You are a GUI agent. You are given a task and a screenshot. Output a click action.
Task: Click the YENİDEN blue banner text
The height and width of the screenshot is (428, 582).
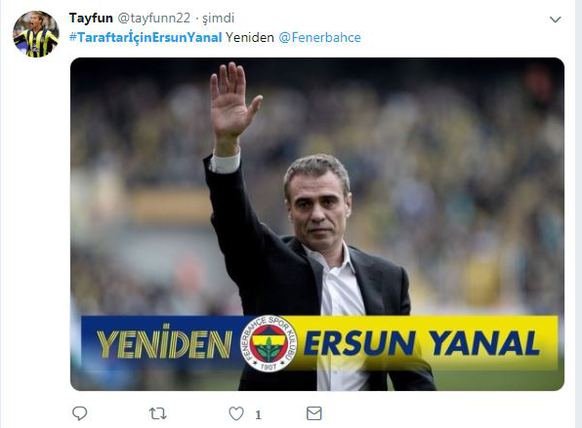pos(164,342)
